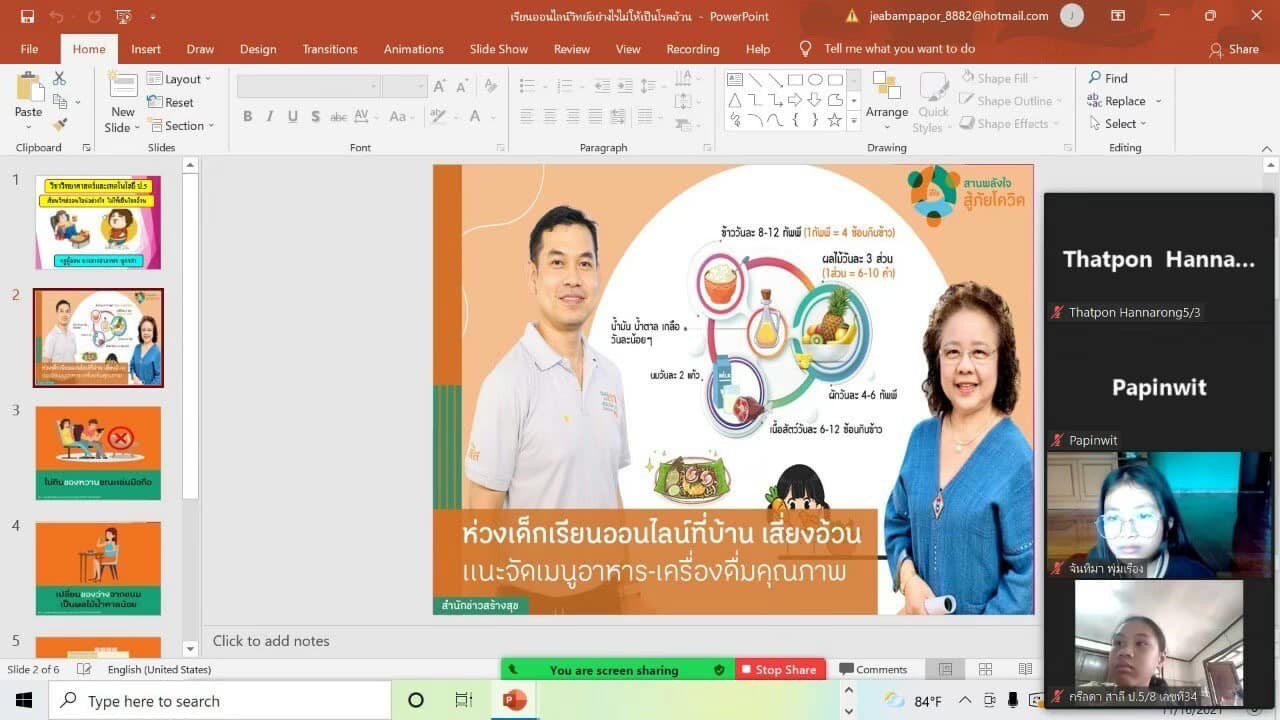
Task: Pick the right arrow block shape
Action: click(x=795, y=100)
